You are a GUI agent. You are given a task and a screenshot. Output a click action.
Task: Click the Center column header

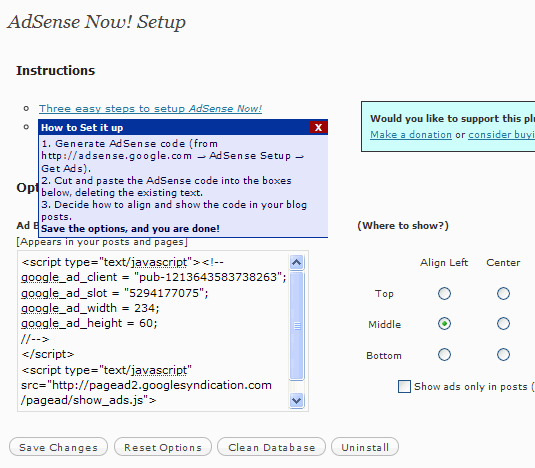click(503, 263)
